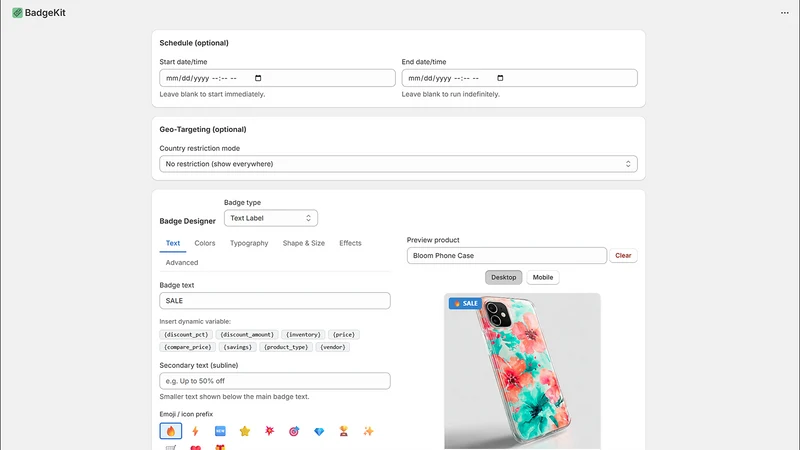Open the Country restriction mode dropdown

click(x=398, y=164)
